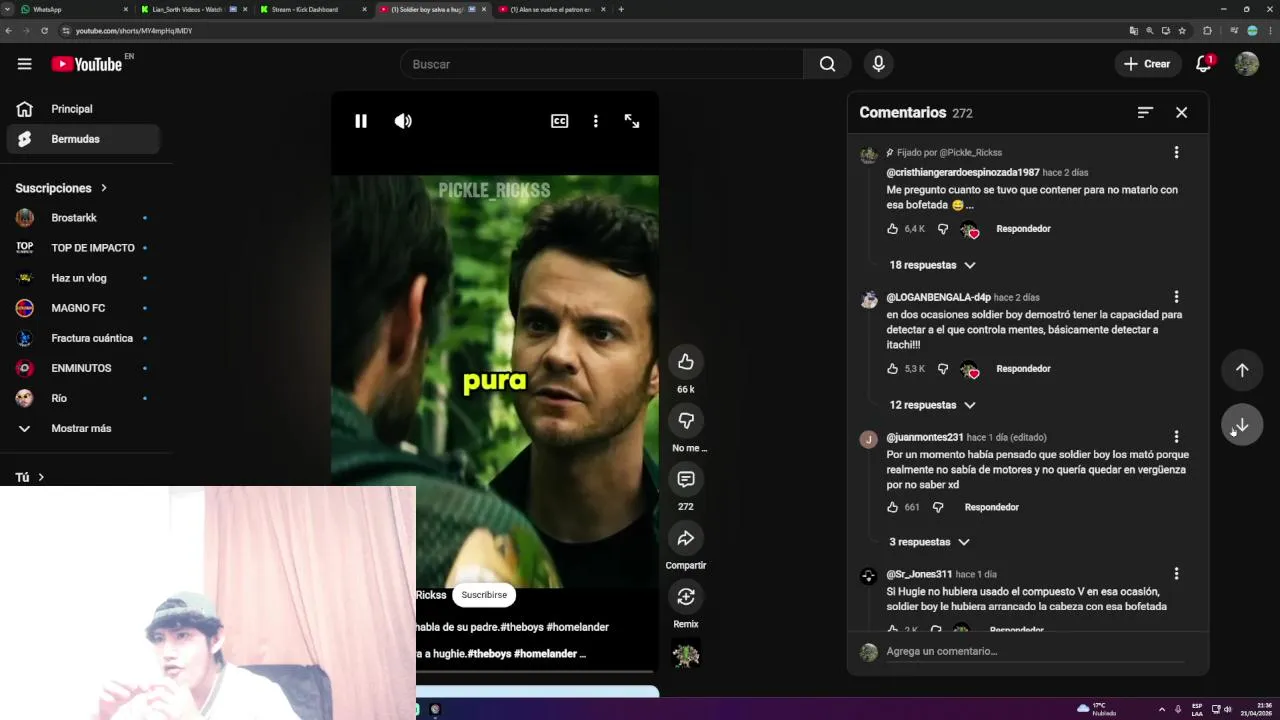
Task: Reply to juanmontes231's comment
Action: pos(991,507)
